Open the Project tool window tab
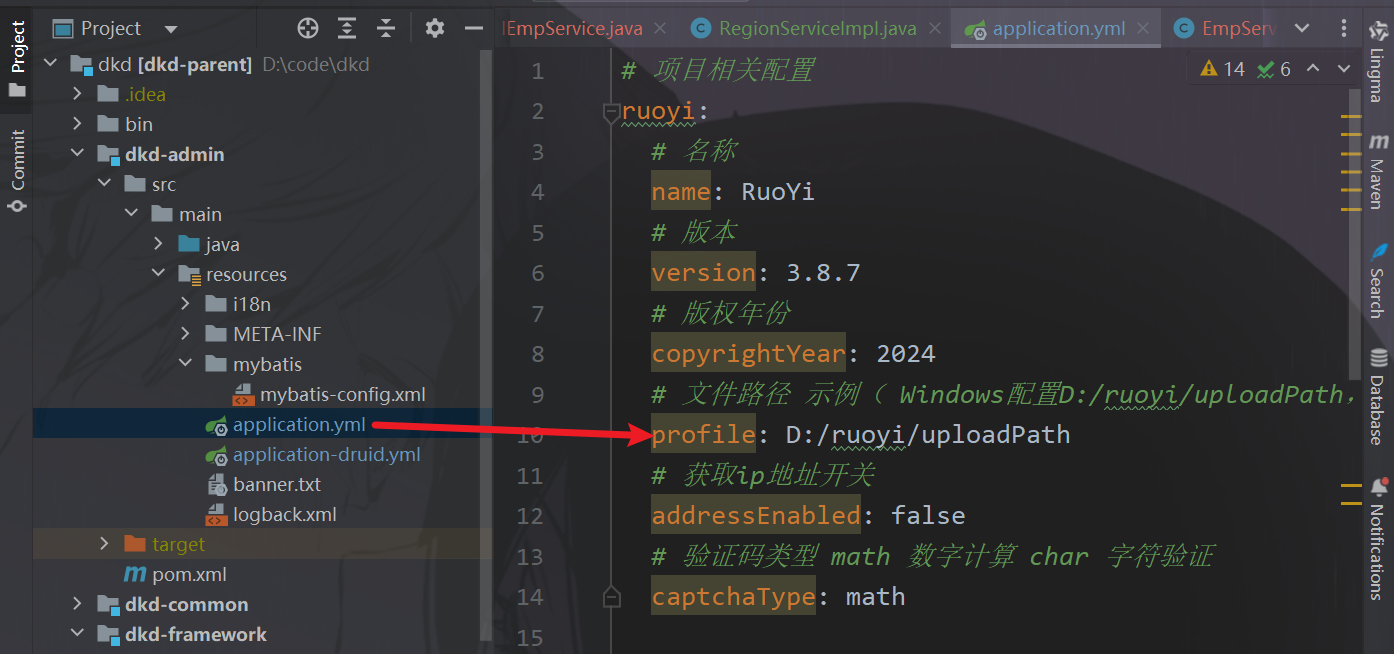Image resolution: width=1394 pixels, height=654 pixels. (17, 58)
